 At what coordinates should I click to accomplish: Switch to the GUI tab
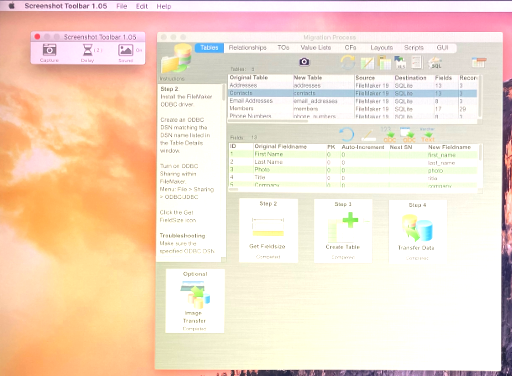tap(442, 48)
